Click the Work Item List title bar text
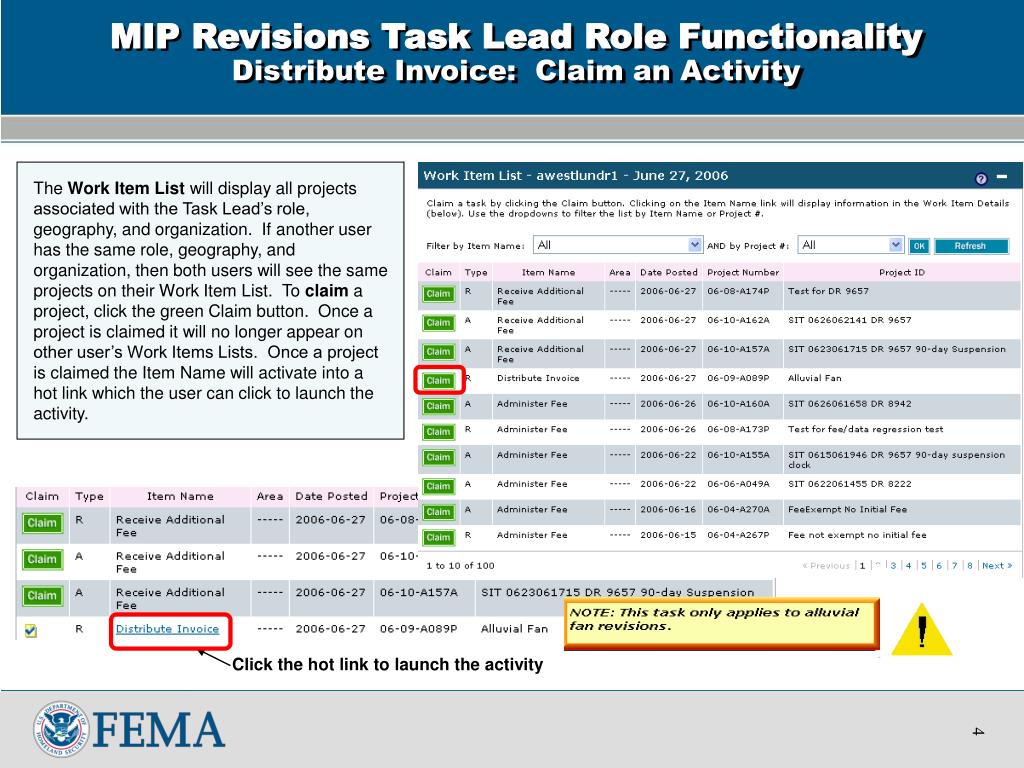1024x768 pixels. (575, 176)
